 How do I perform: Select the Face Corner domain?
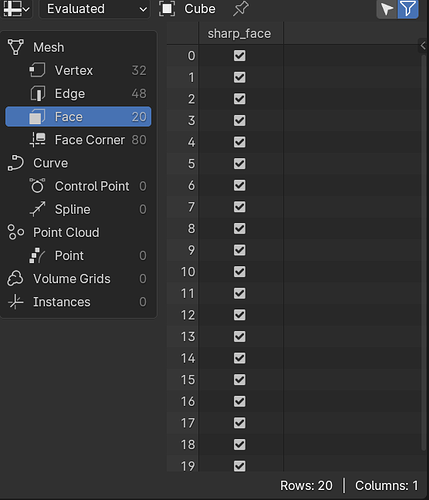[78, 140]
